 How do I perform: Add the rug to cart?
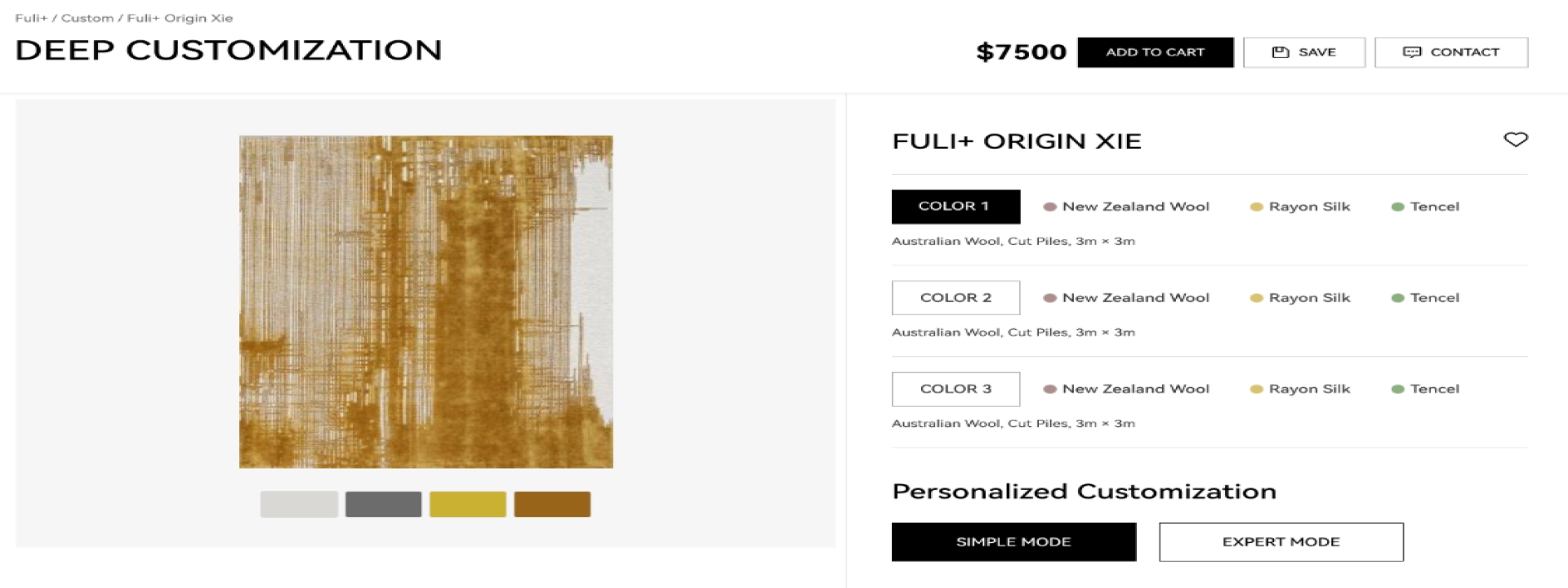pyautogui.click(x=1155, y=52)
